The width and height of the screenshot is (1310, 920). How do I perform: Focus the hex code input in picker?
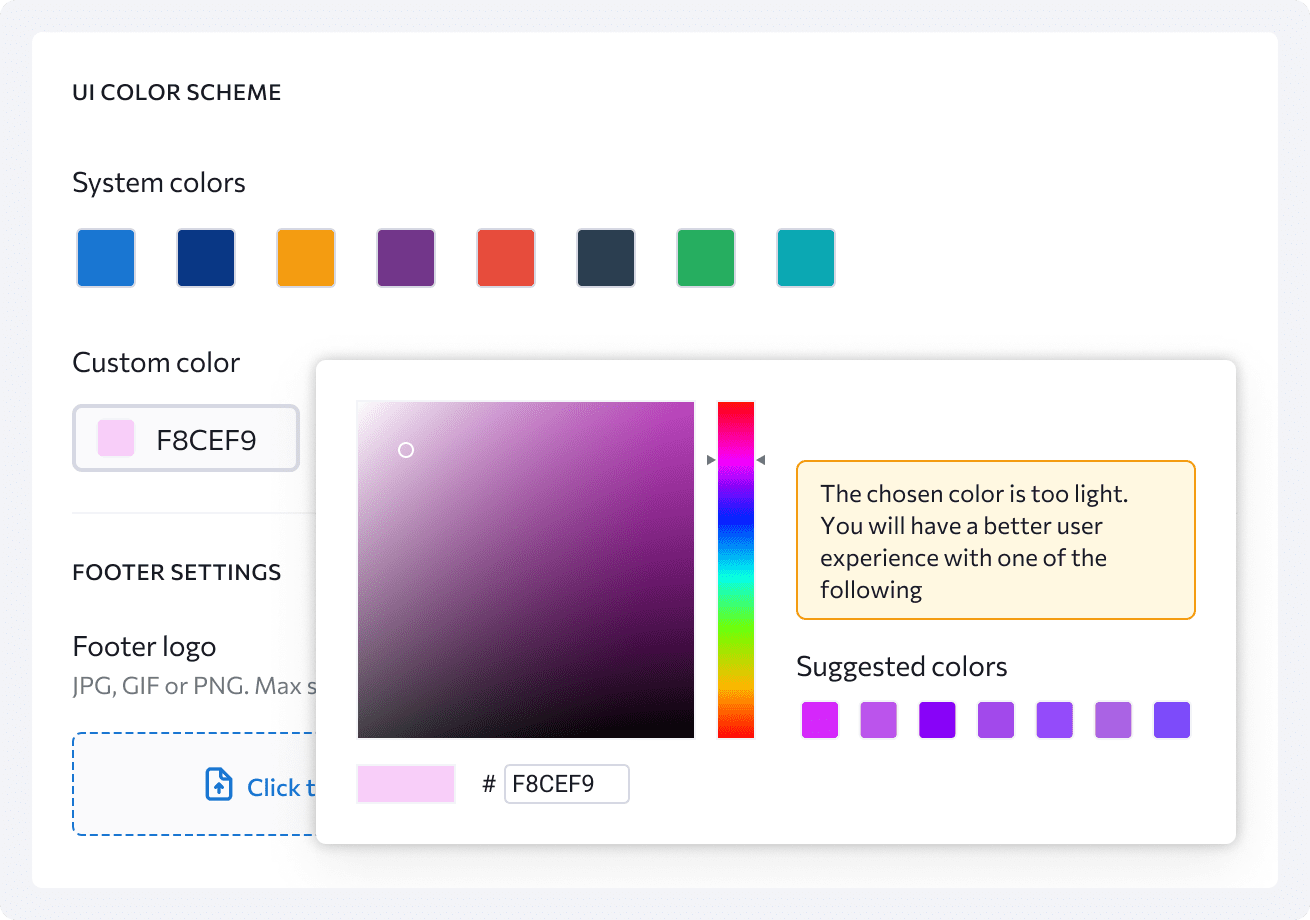(566, 784)
